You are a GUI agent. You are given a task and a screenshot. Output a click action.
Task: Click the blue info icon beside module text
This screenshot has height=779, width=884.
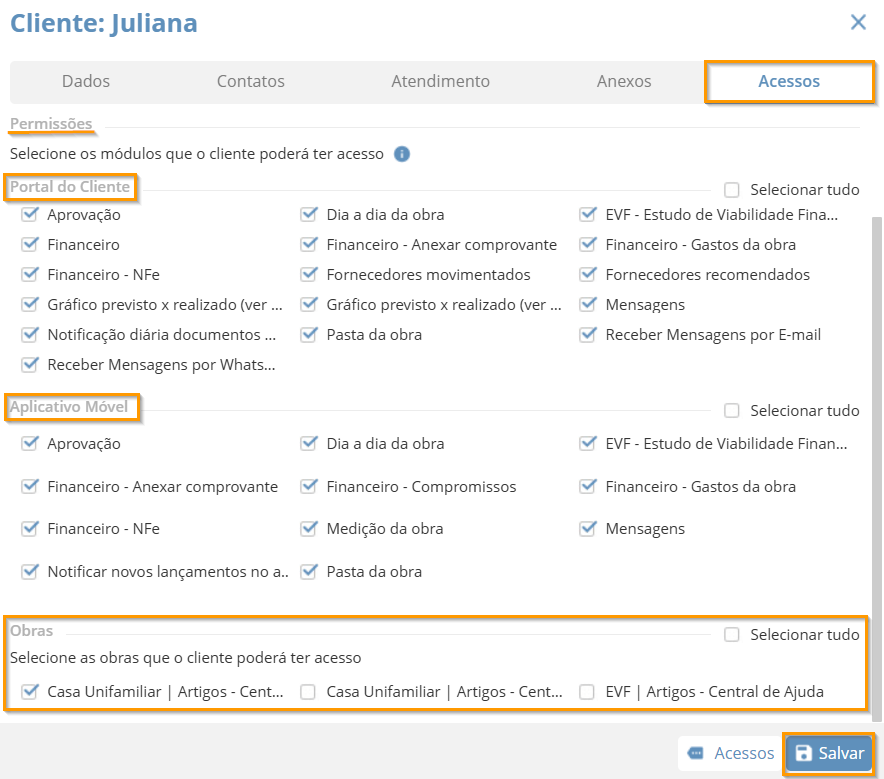[401, 154]
